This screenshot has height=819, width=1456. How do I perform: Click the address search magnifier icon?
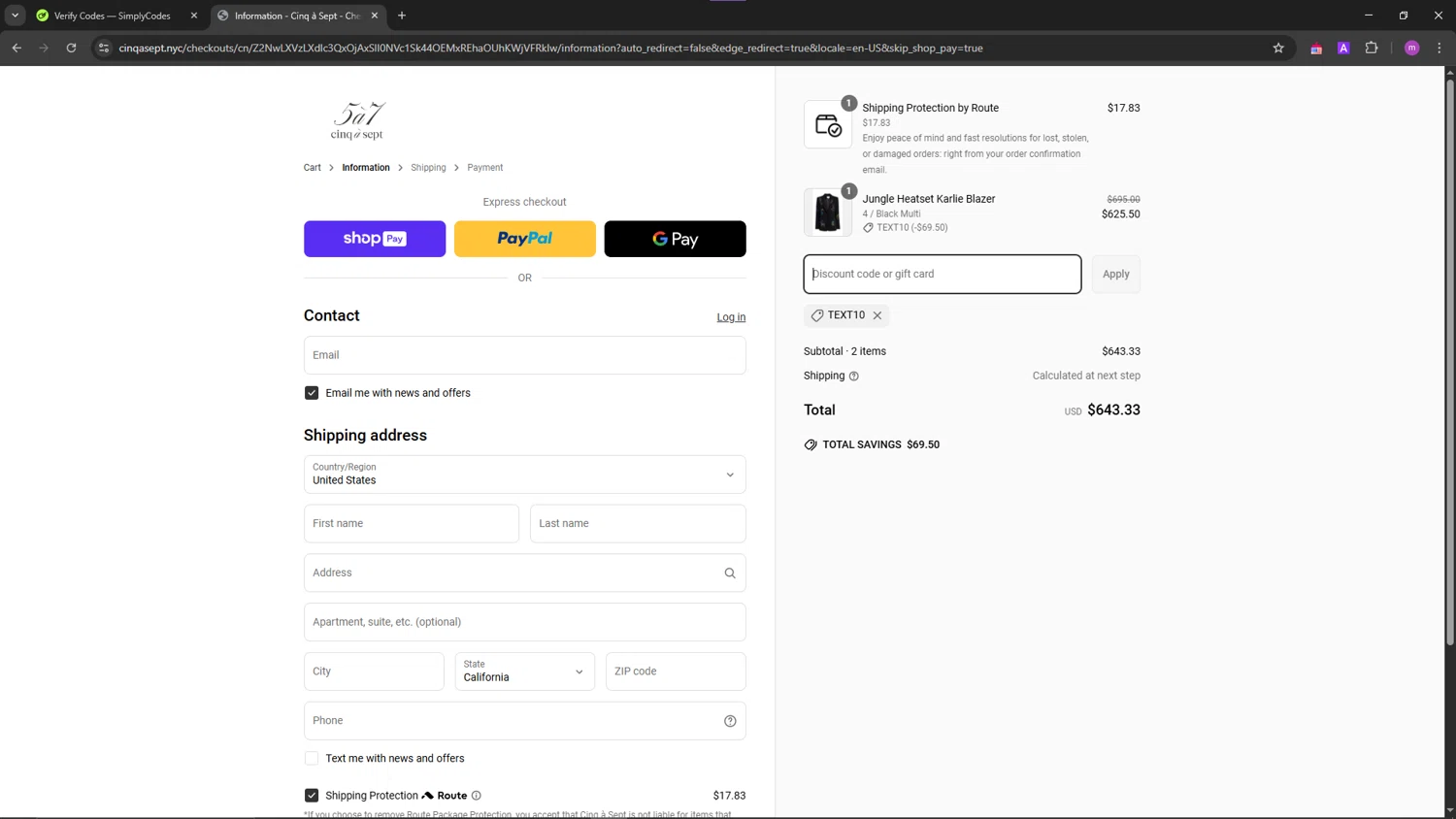(x=730, y=573)
